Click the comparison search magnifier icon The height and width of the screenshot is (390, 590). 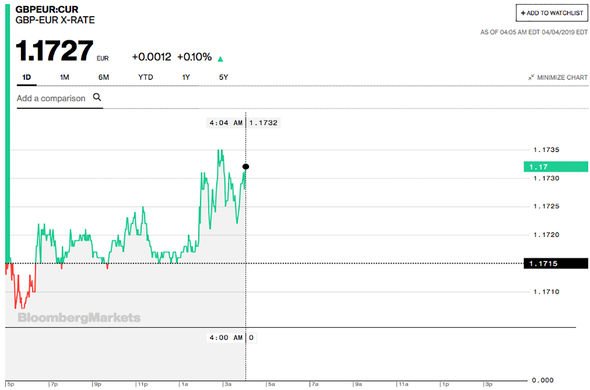[x=97, y=97]
